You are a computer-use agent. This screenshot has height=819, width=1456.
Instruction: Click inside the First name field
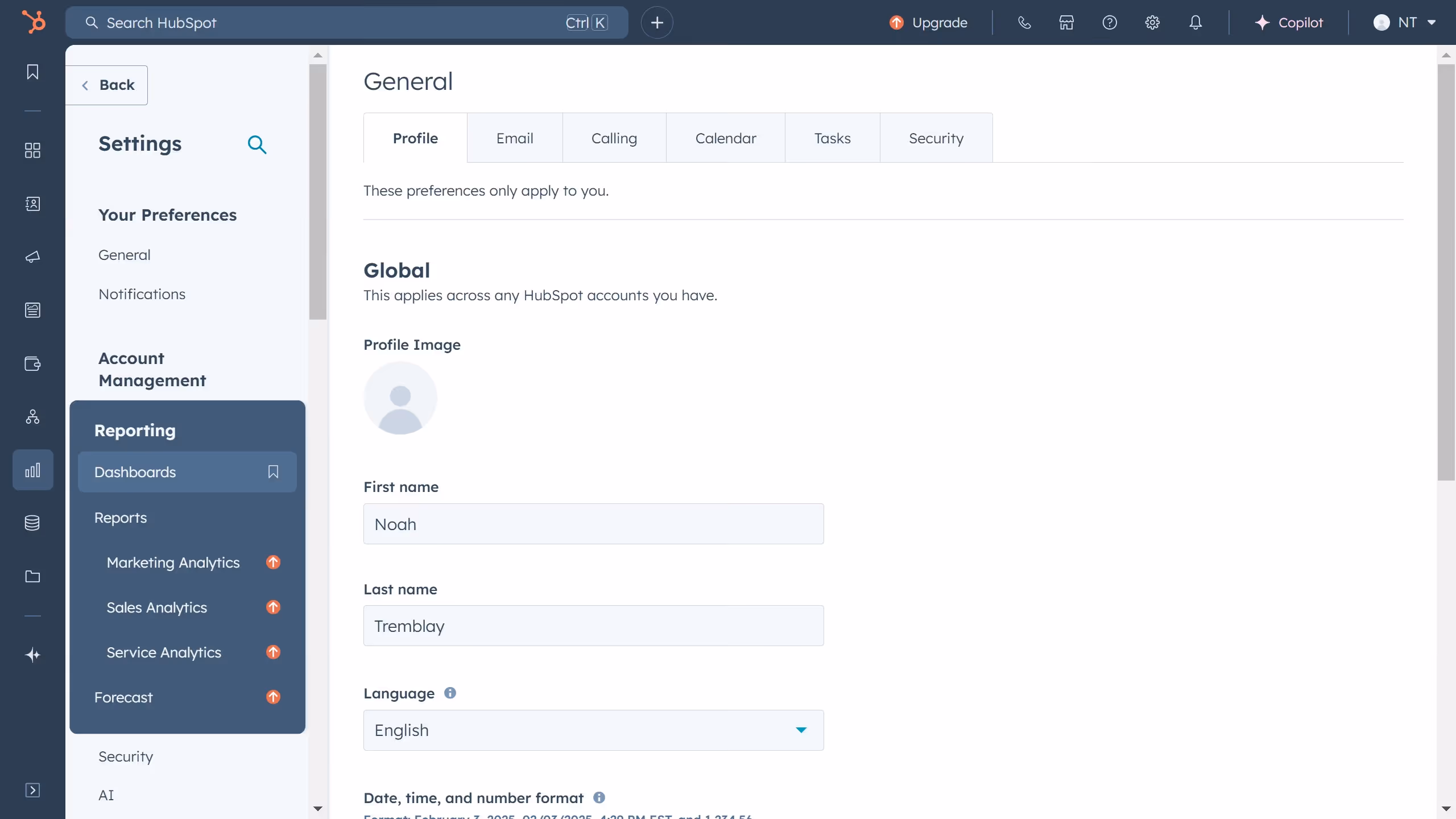(x=593, y=523)
